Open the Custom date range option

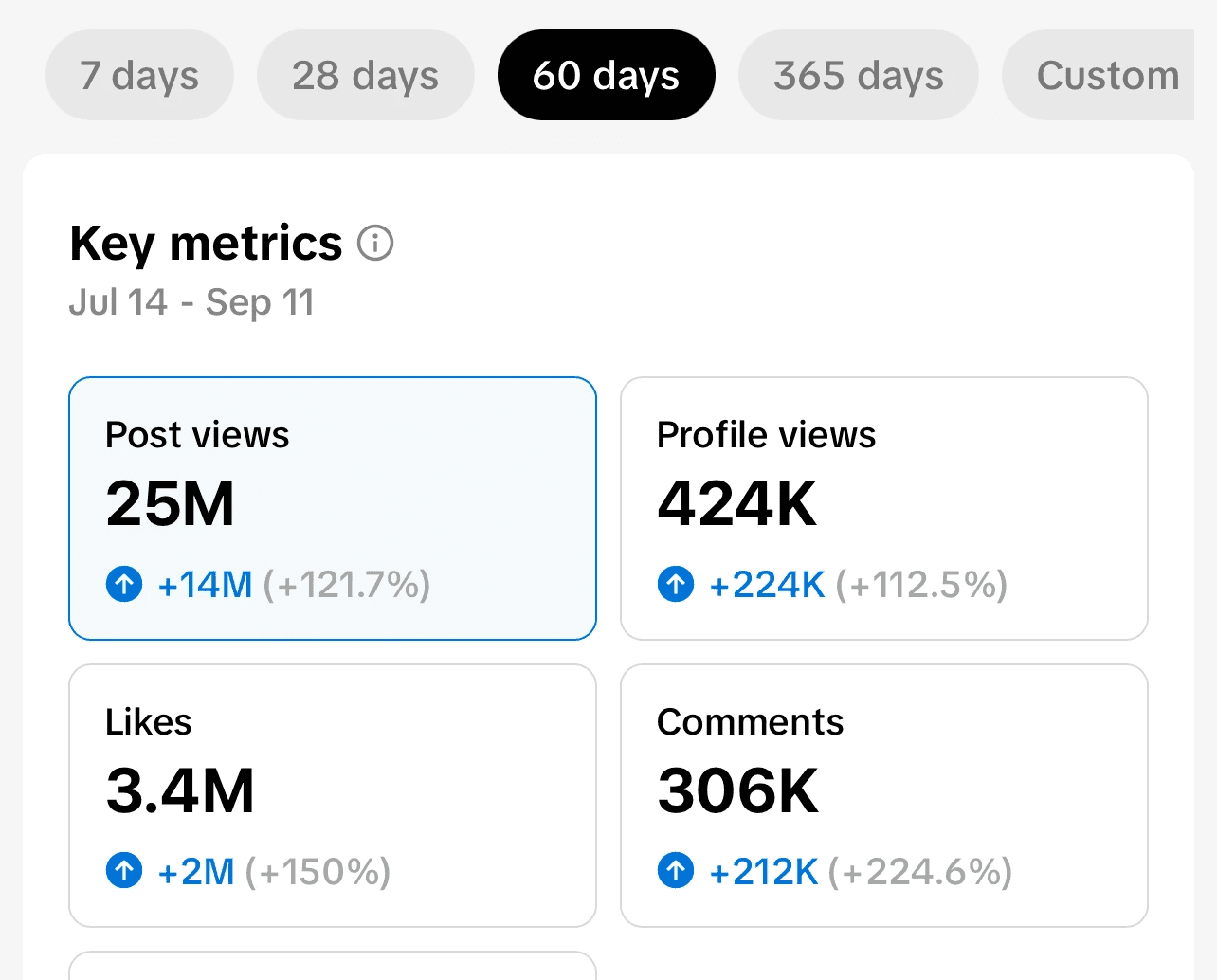click(x=1099, y=75)
